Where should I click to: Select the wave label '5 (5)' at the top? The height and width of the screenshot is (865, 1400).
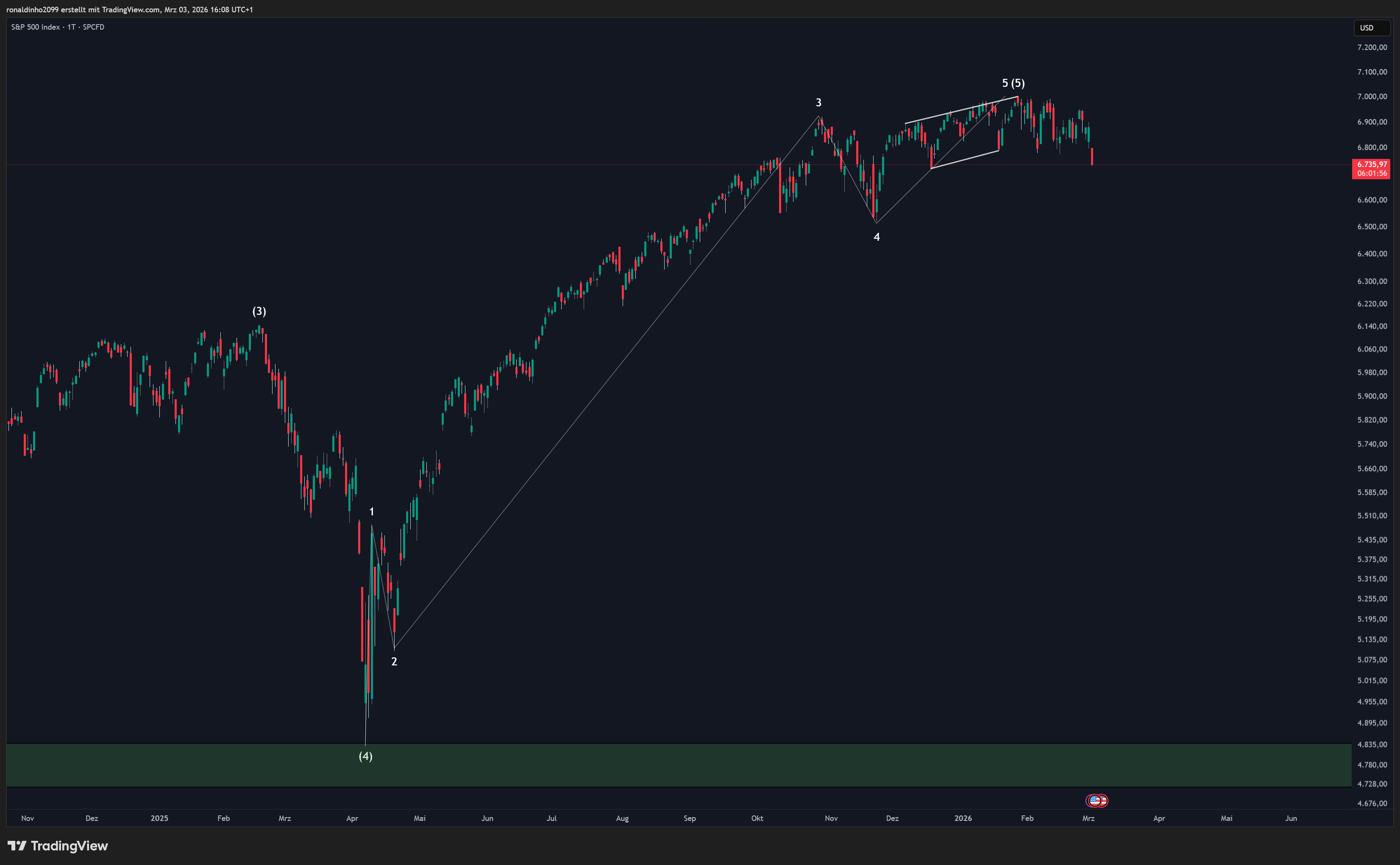click(x=1013, y=83)
